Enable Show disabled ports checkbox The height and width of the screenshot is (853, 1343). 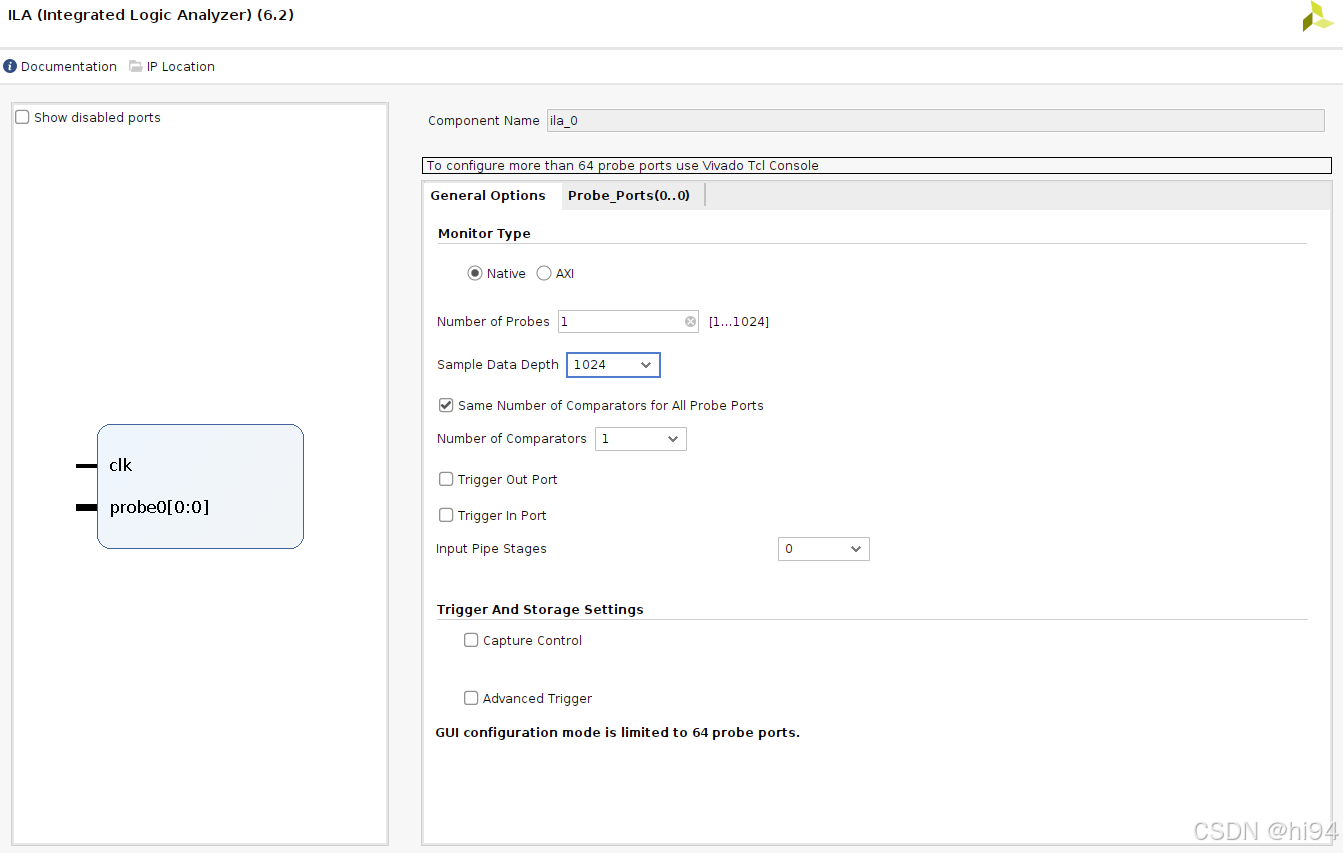tap(22, 117)
